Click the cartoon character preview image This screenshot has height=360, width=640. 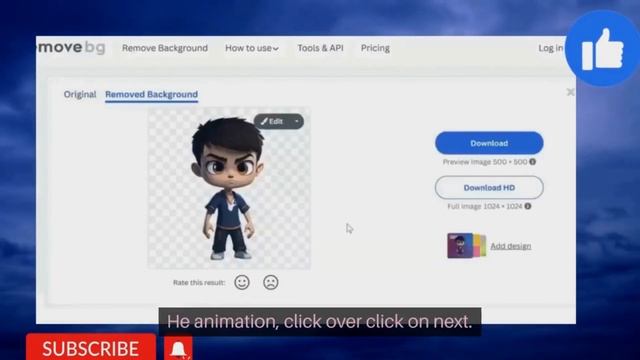(x=229, y=188)
